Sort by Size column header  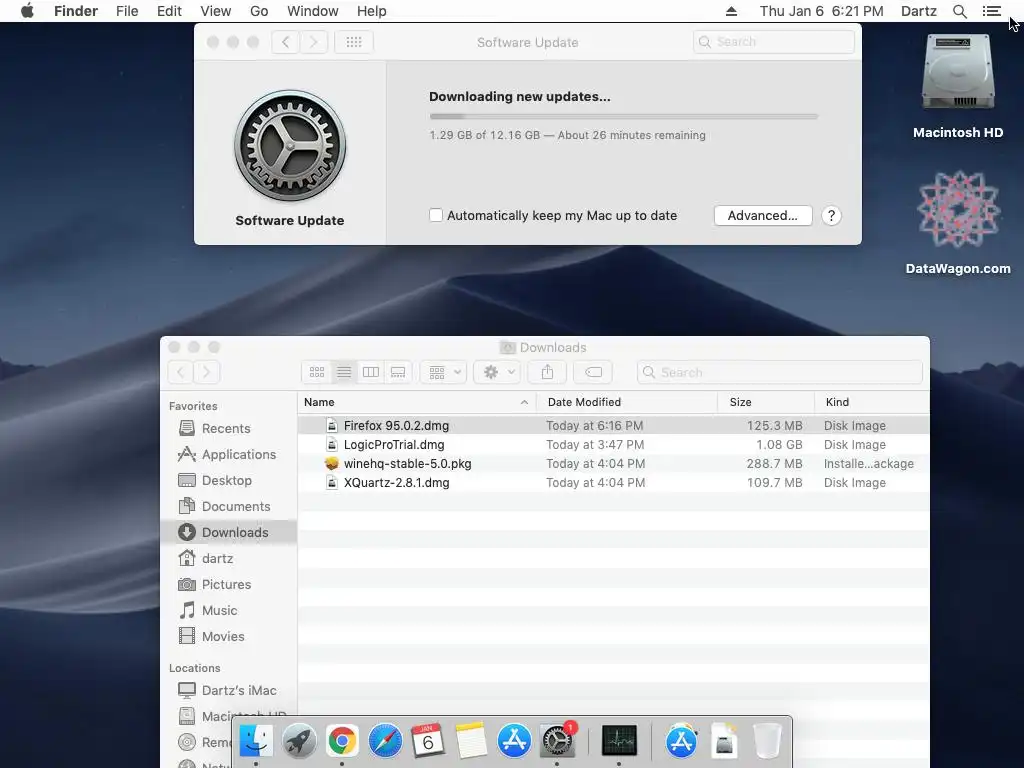click(766, 402)
